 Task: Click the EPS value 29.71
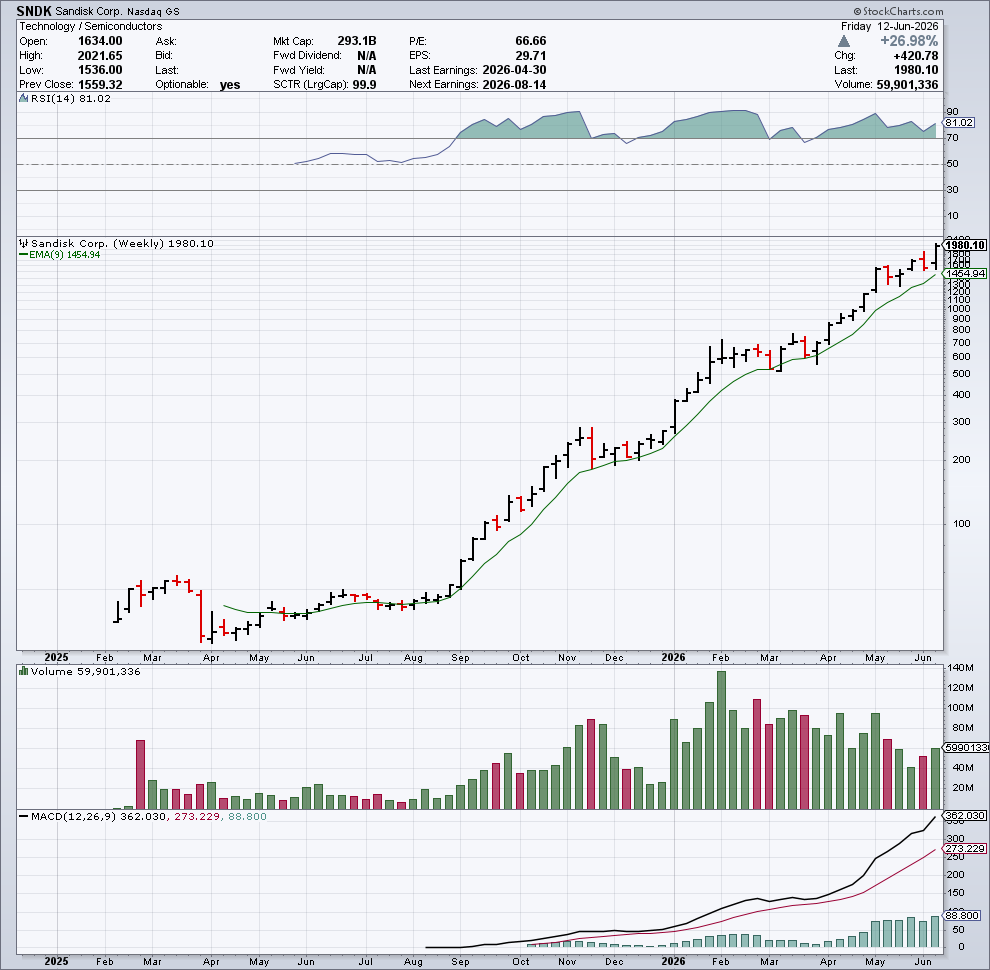[530, 56]
